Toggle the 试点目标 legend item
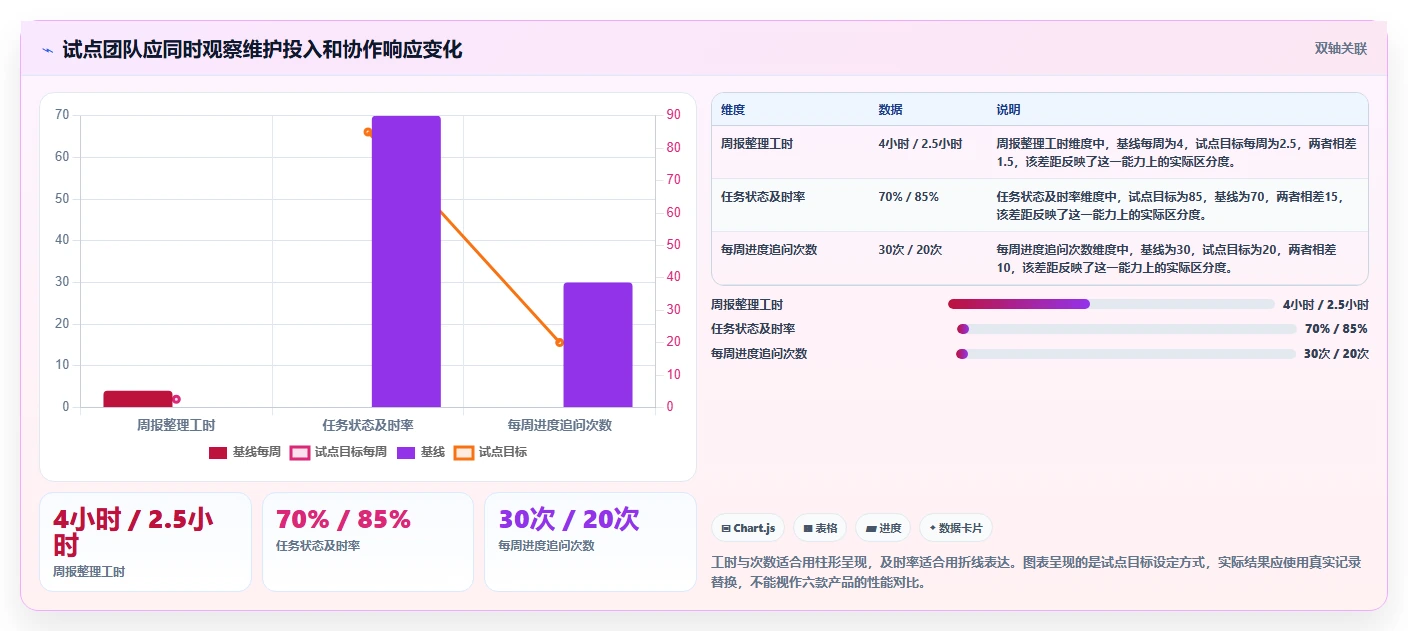The image size is (1408, 631). pyautogui.click(x=490, y=452)
